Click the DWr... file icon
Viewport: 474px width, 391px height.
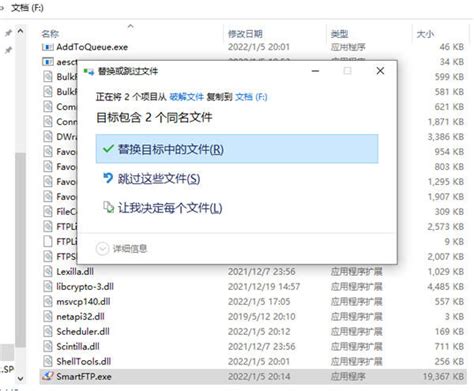tap(48, 137)
